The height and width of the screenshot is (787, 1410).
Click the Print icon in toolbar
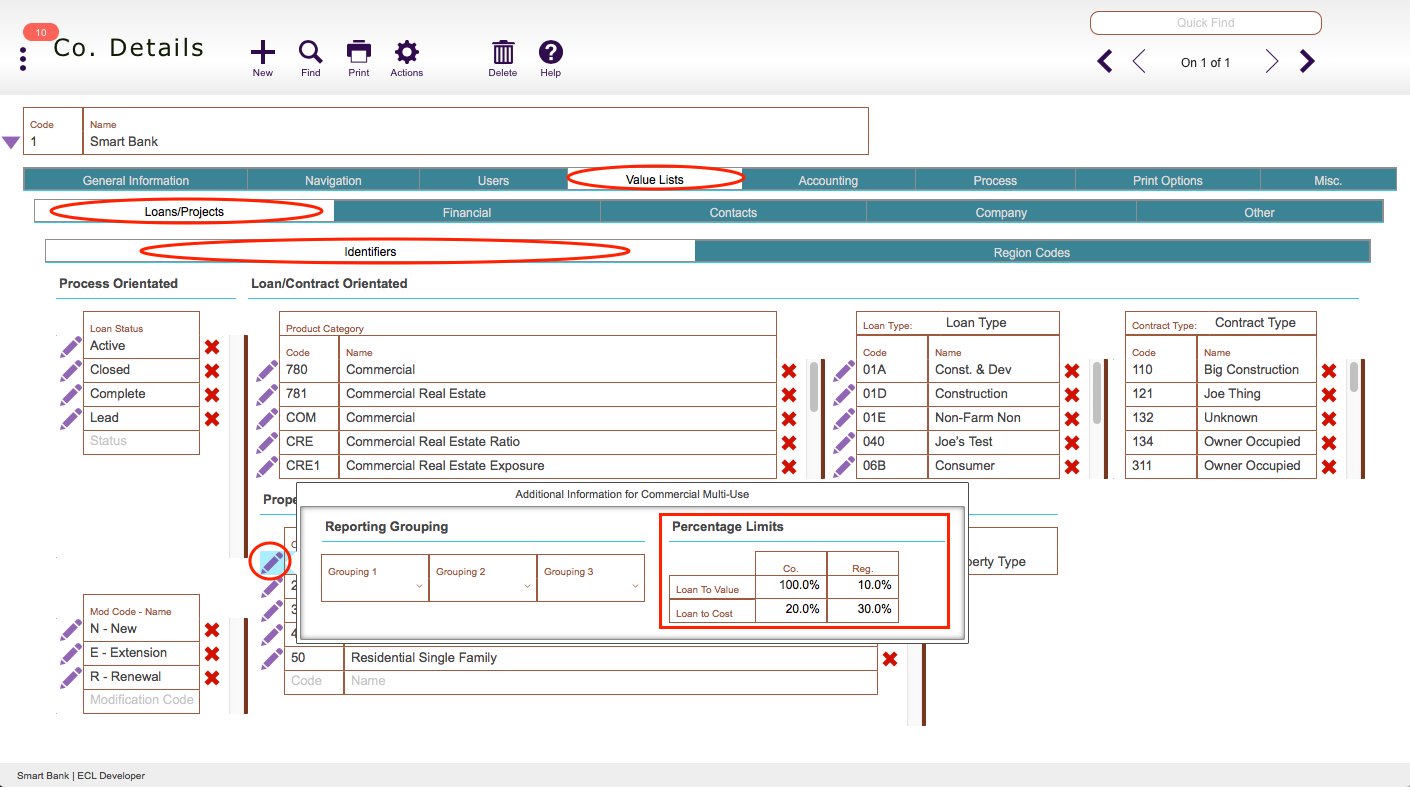click(359, 52)
